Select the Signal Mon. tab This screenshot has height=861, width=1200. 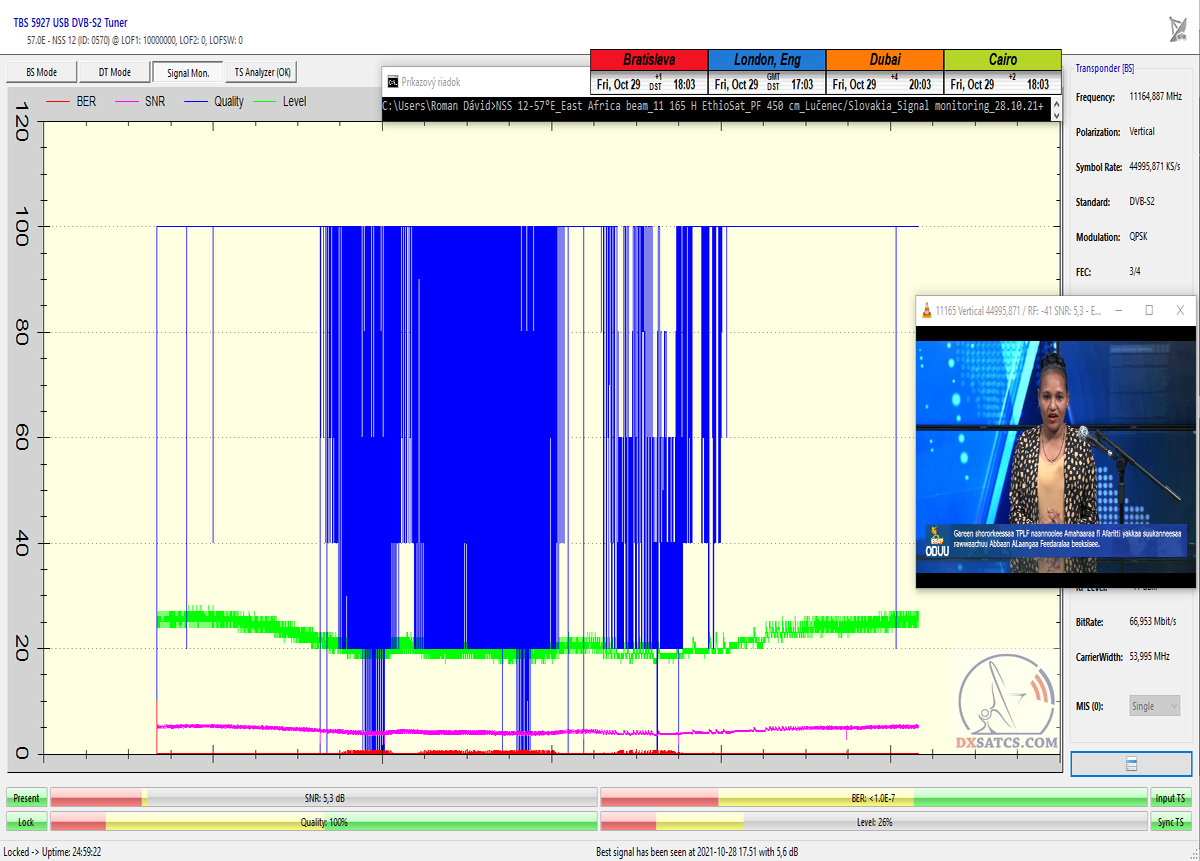tap(188, 72)
